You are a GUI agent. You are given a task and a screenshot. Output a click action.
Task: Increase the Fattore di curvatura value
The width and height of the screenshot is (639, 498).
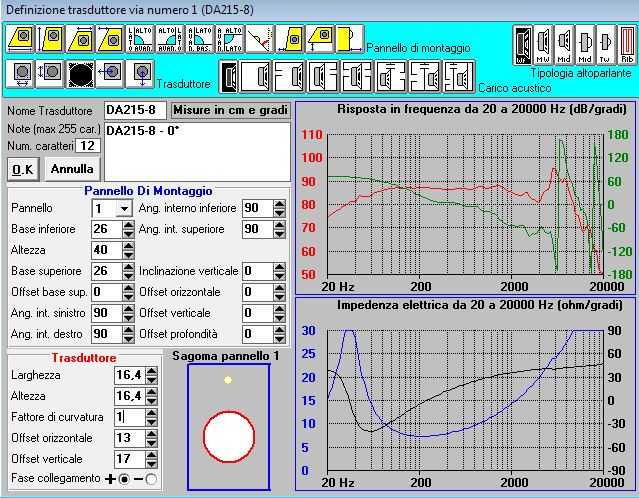click(x=152, y=413)
